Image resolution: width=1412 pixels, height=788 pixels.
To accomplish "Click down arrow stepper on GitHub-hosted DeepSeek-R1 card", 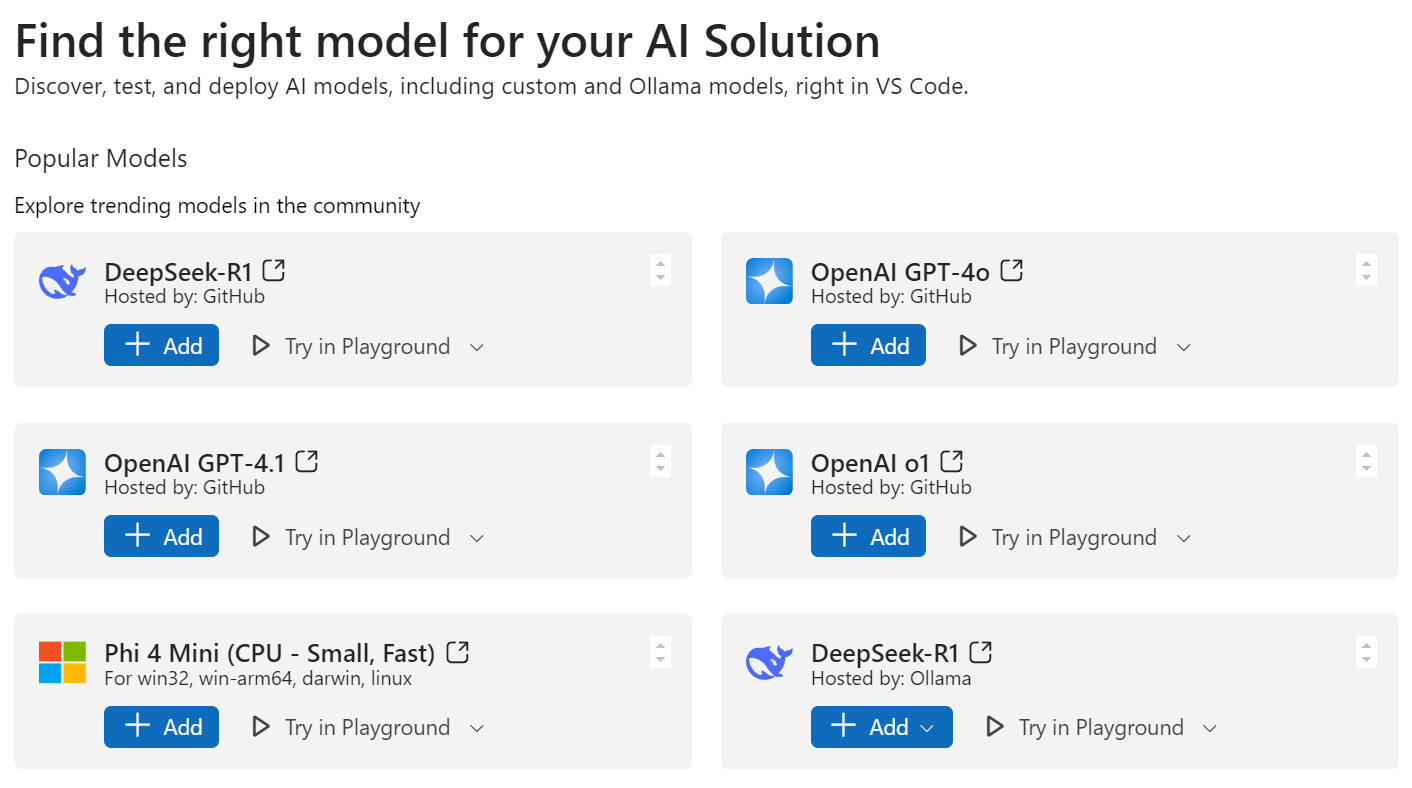I will 660,278.
